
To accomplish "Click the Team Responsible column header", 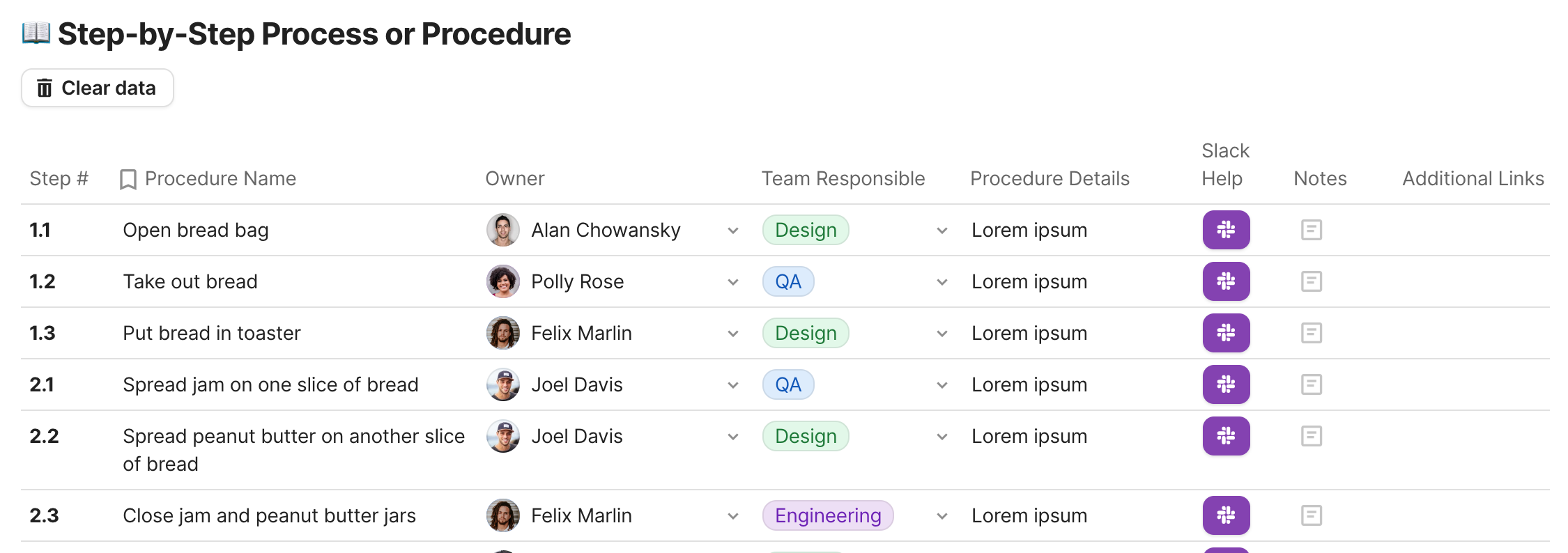I will coord(843,179).
